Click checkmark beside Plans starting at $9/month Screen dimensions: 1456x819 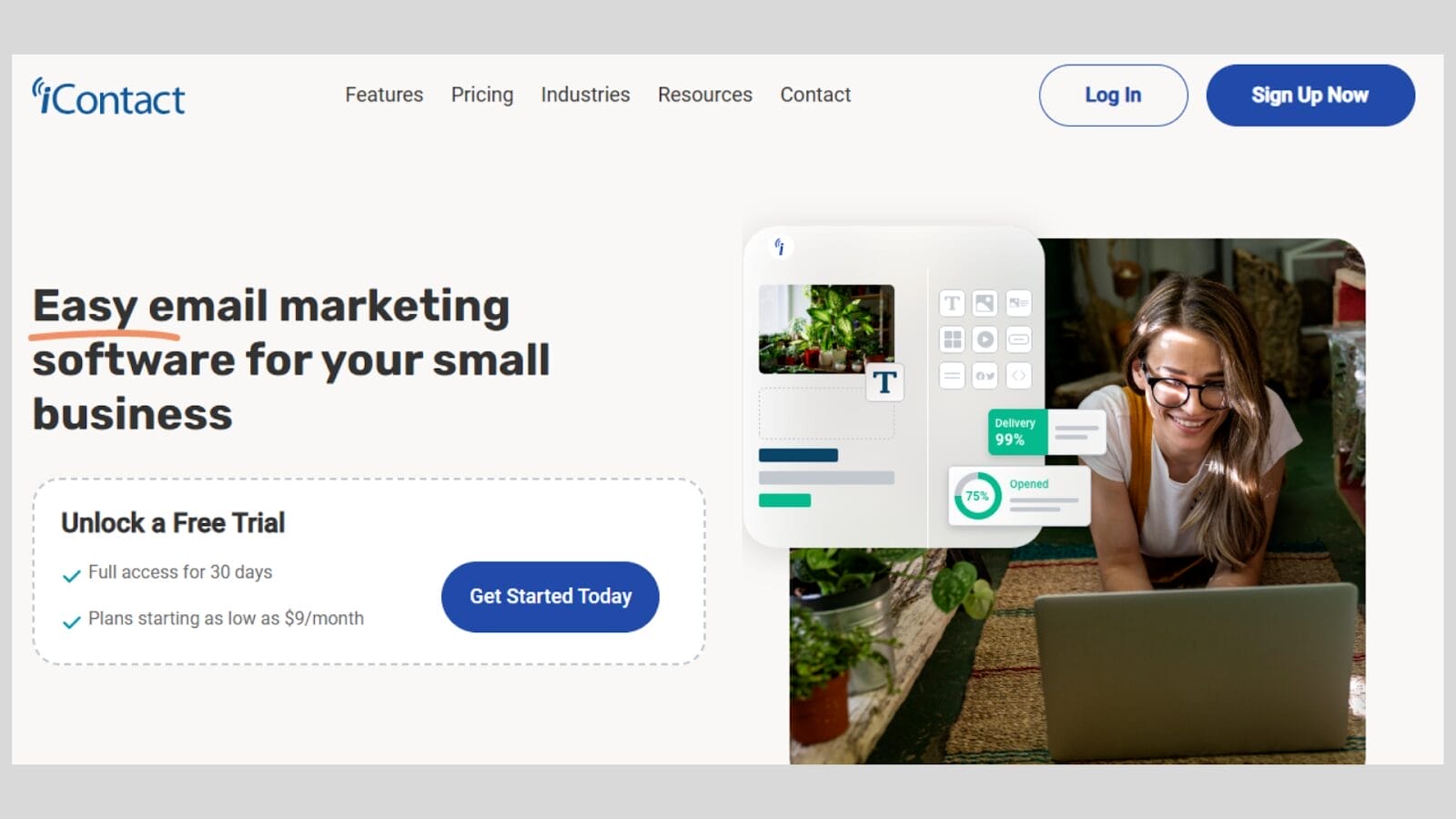pyautogui.click(x=71, y=622)
